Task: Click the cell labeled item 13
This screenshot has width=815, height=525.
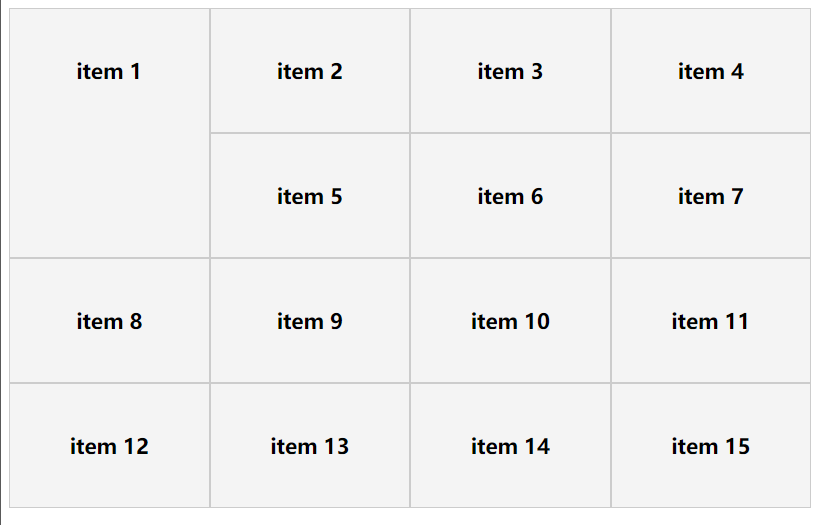Action: (x=309, y=446)
